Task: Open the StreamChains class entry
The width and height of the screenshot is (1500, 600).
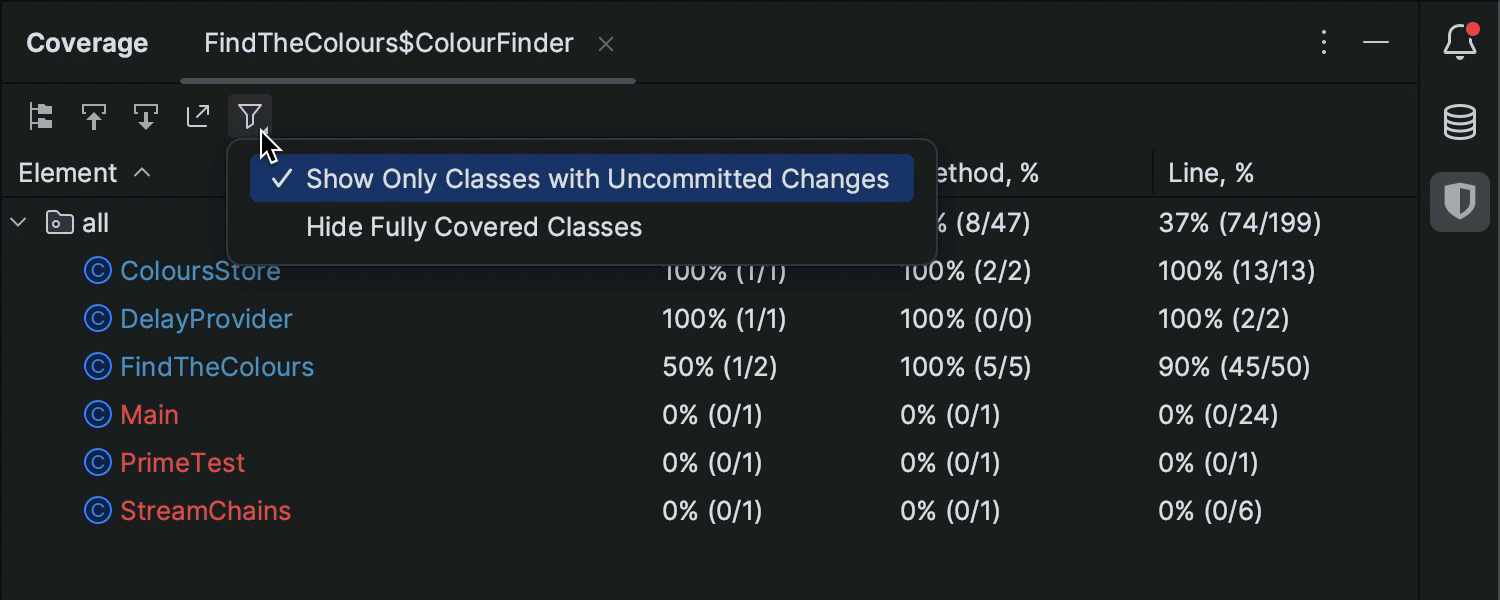Action: tap(205, 511)
